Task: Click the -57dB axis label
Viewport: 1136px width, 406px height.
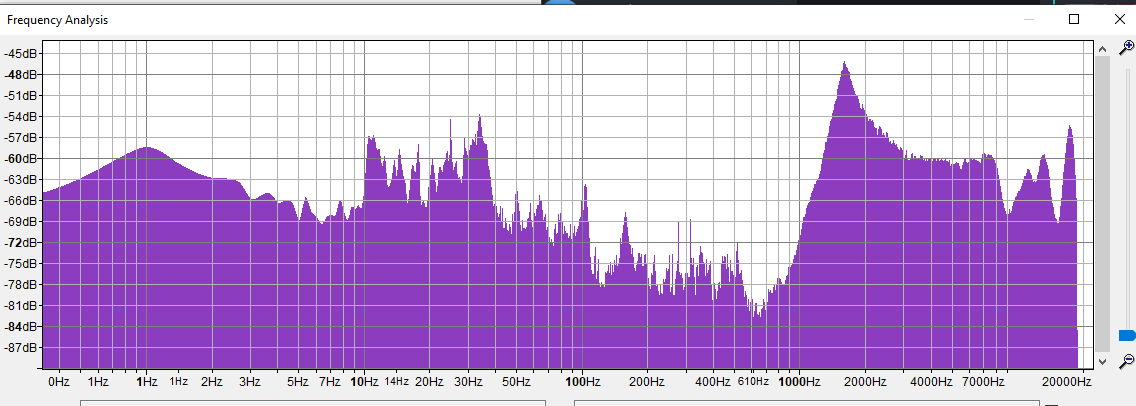Action: [x=22, y=138]
